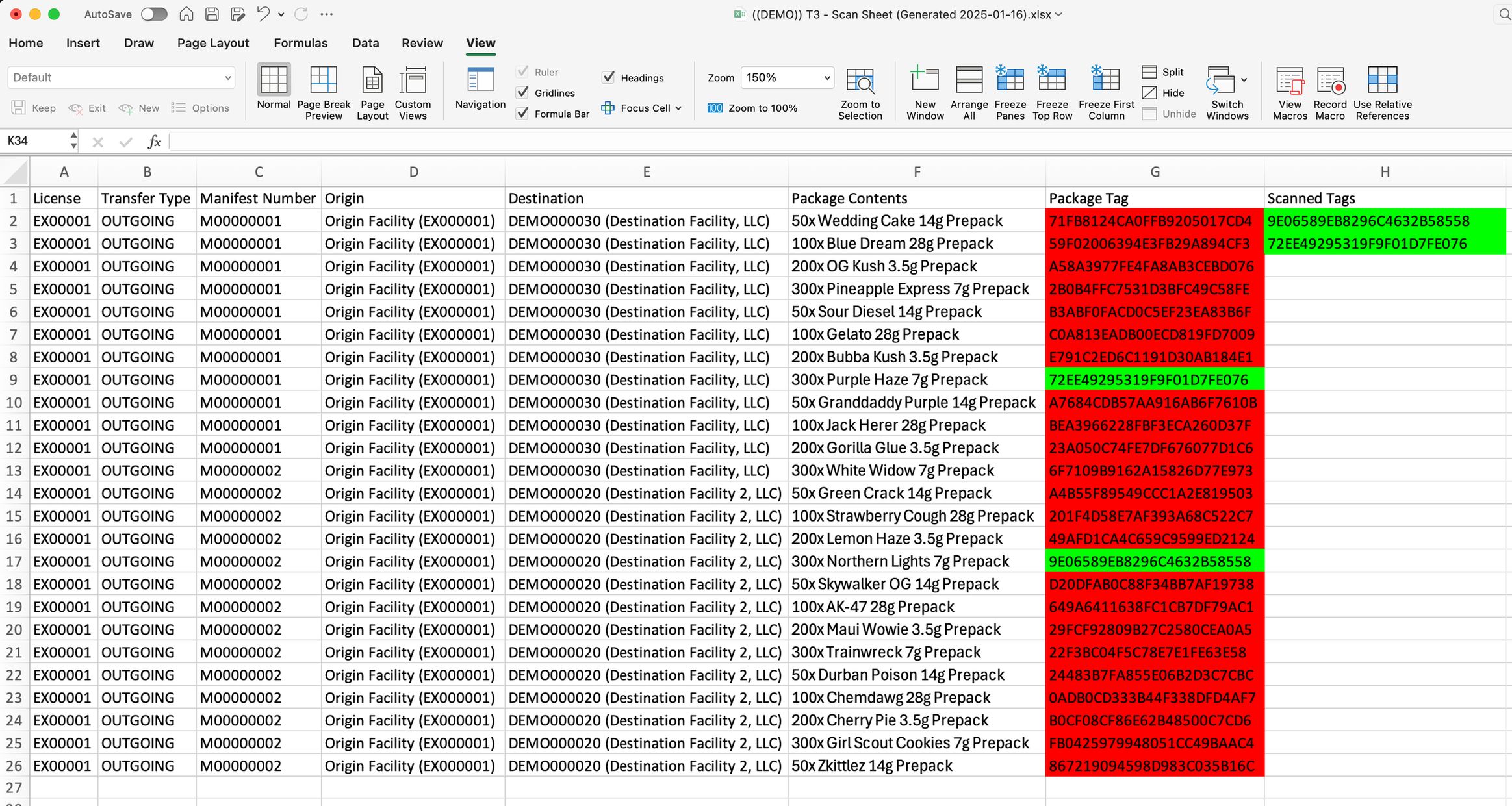Open a New Window
This screenshot has height=806, width=1512.
pyautogui.click(x=925, y=81)
